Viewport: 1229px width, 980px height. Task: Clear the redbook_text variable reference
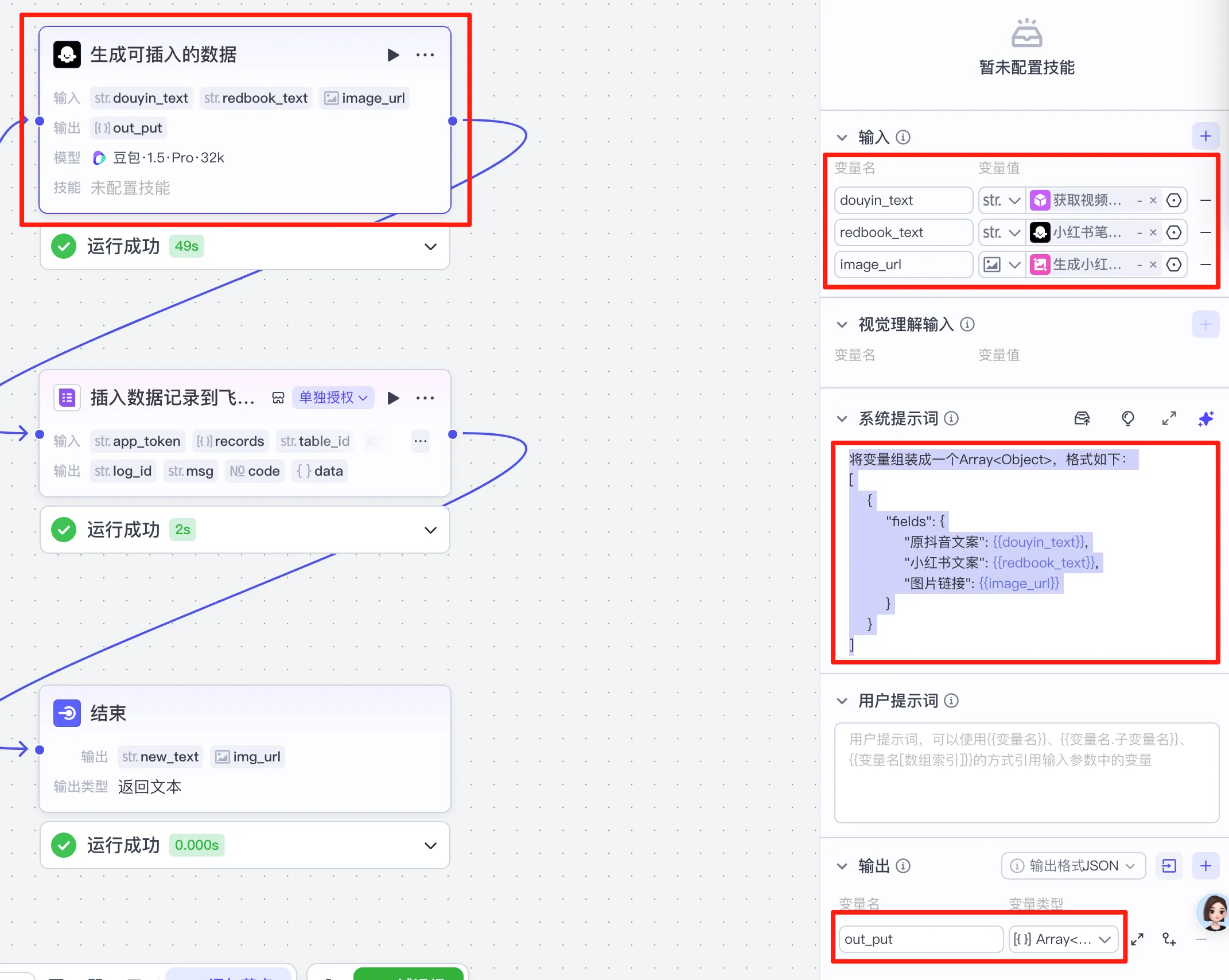[x=1153, y=232]
